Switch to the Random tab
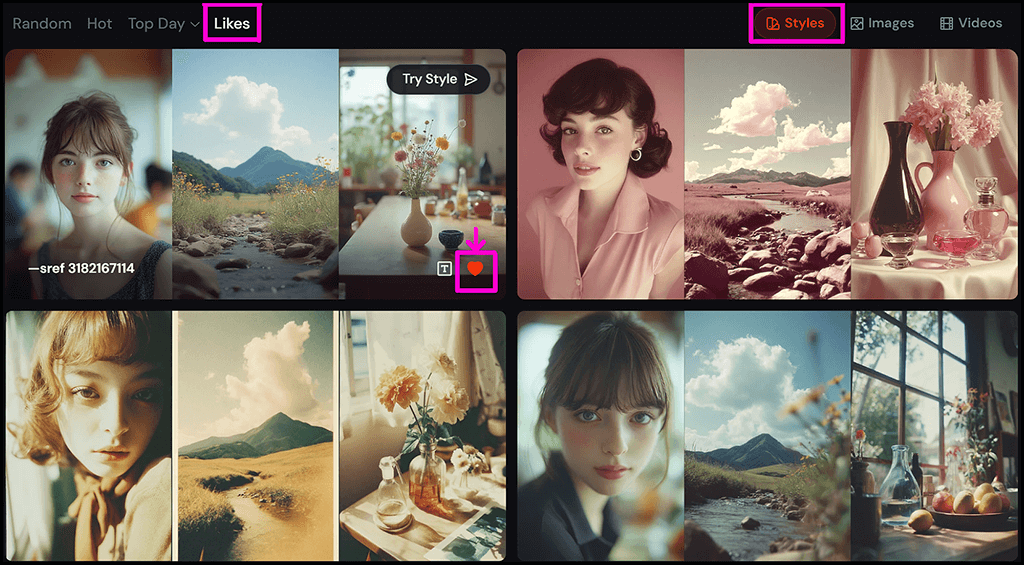Viewport: 1024px width, 565px height. pos(42,24)
